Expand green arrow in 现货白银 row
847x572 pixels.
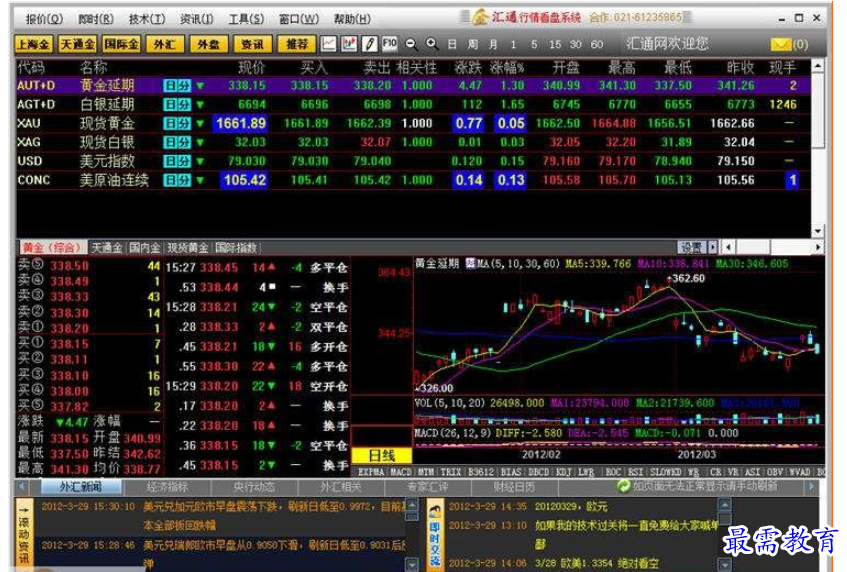[200, 143]
